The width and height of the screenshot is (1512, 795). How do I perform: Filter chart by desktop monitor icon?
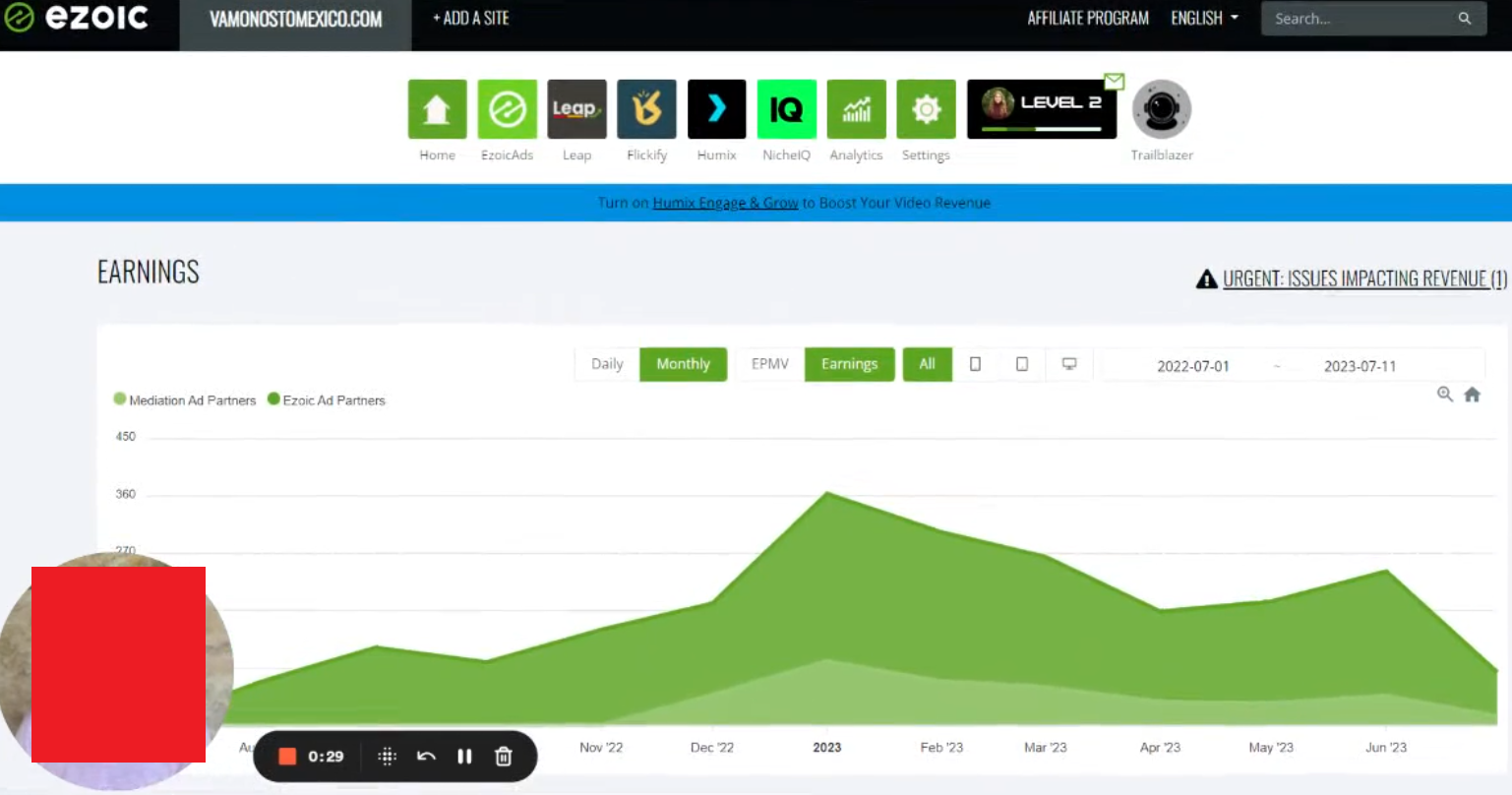pyautogui.click(x=1069, y=364)
